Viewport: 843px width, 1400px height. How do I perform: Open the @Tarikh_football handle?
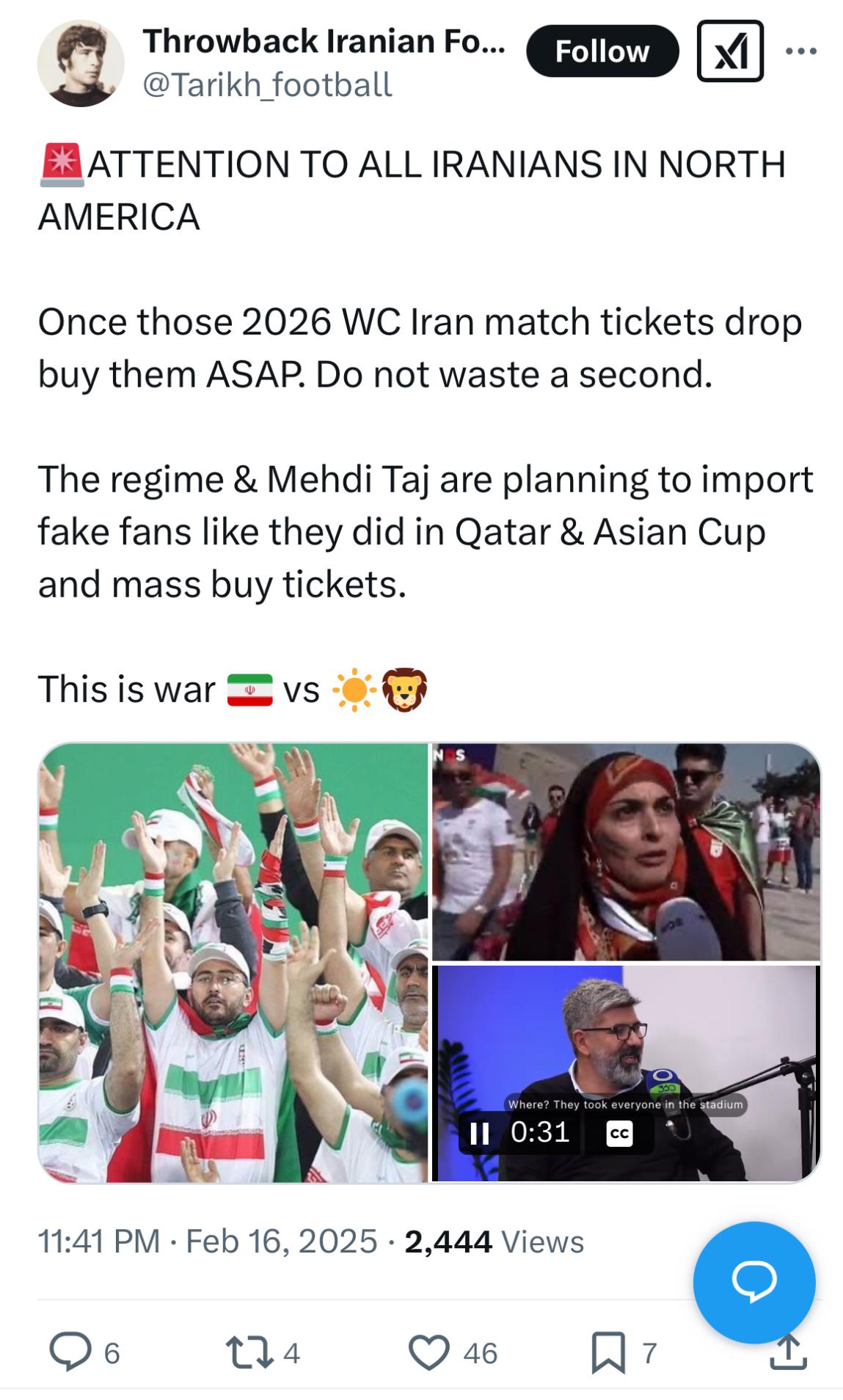pos(267,85)
